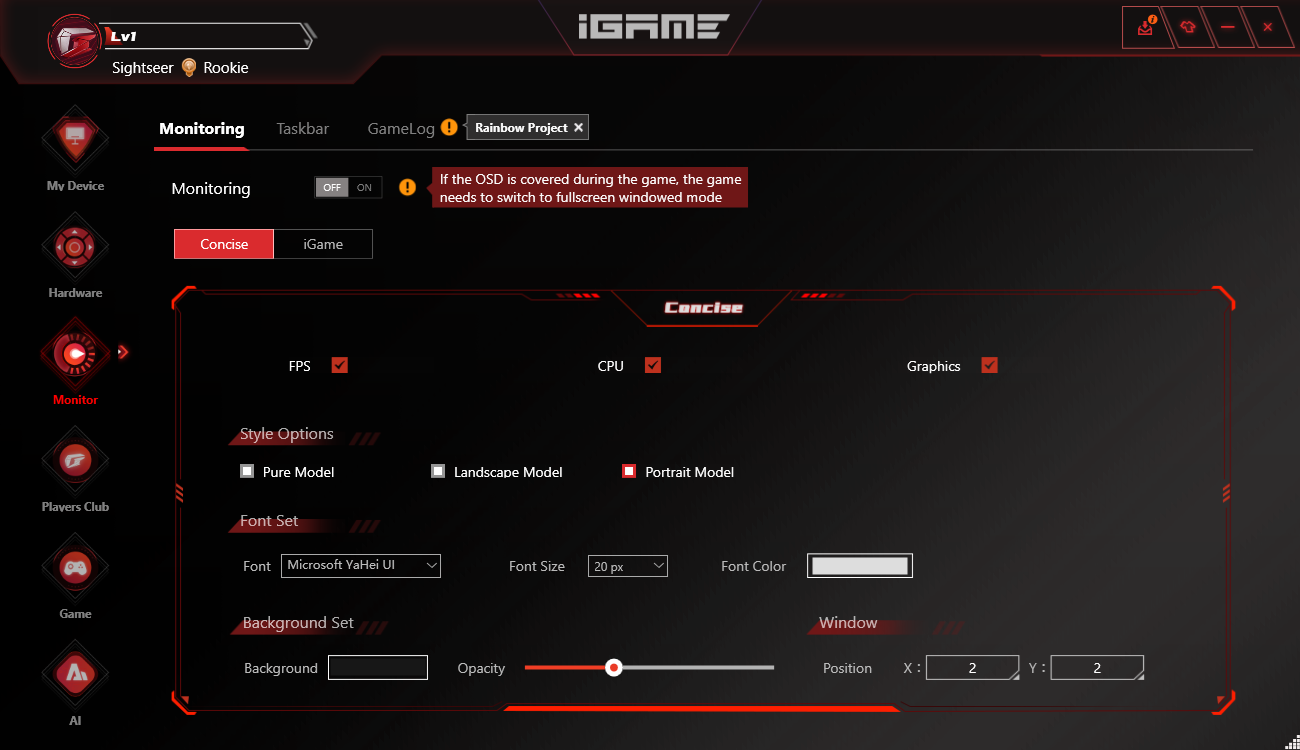The width and height of the screenshot is (1300, 750).
Task: Uncheck the FPS checkbox
Action: (x=339, y=365)
